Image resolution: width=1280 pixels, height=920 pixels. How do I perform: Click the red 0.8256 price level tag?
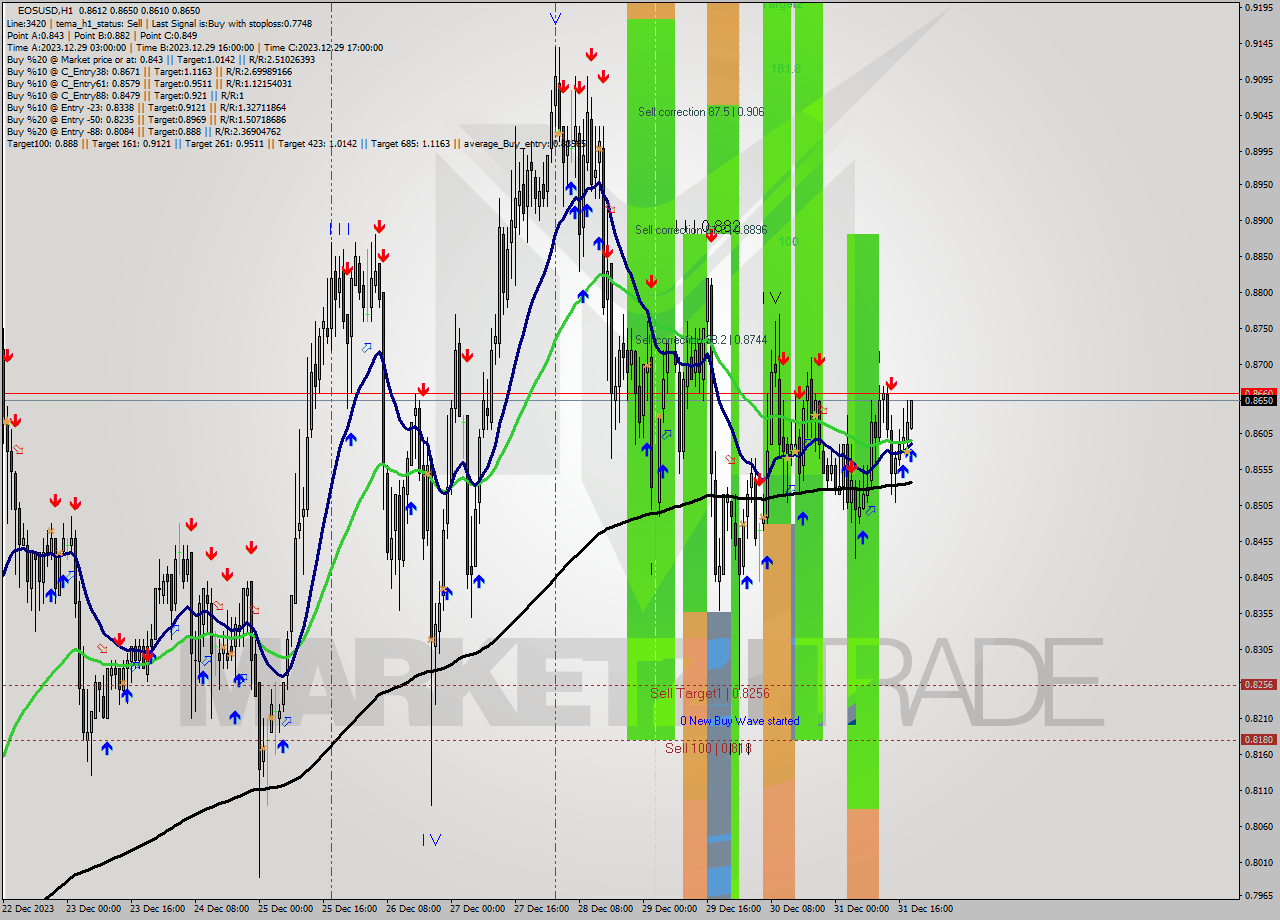(x=1258, y=685)
